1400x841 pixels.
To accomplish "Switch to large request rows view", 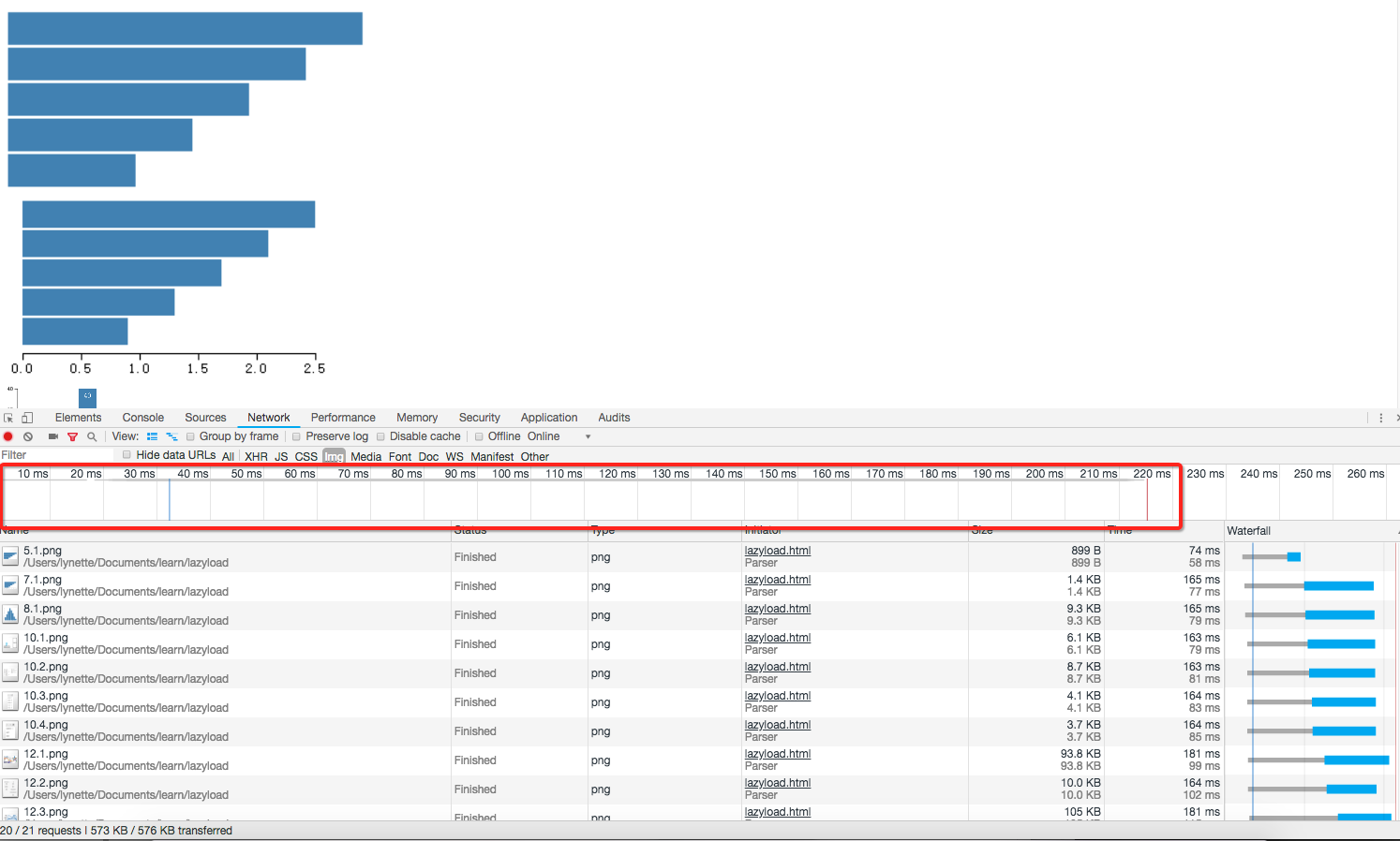I will [152, 436].
